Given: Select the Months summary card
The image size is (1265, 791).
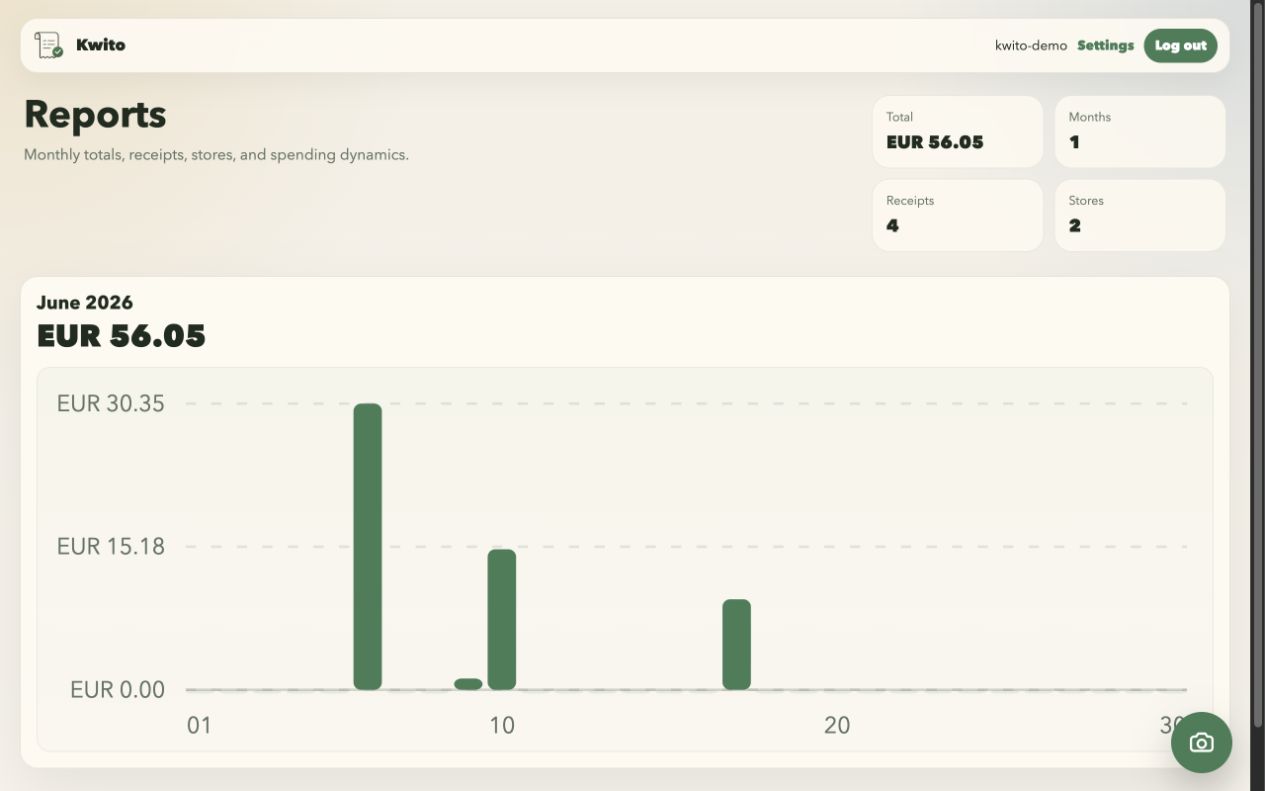Looking at the screenshot, I should point(1140,131).
